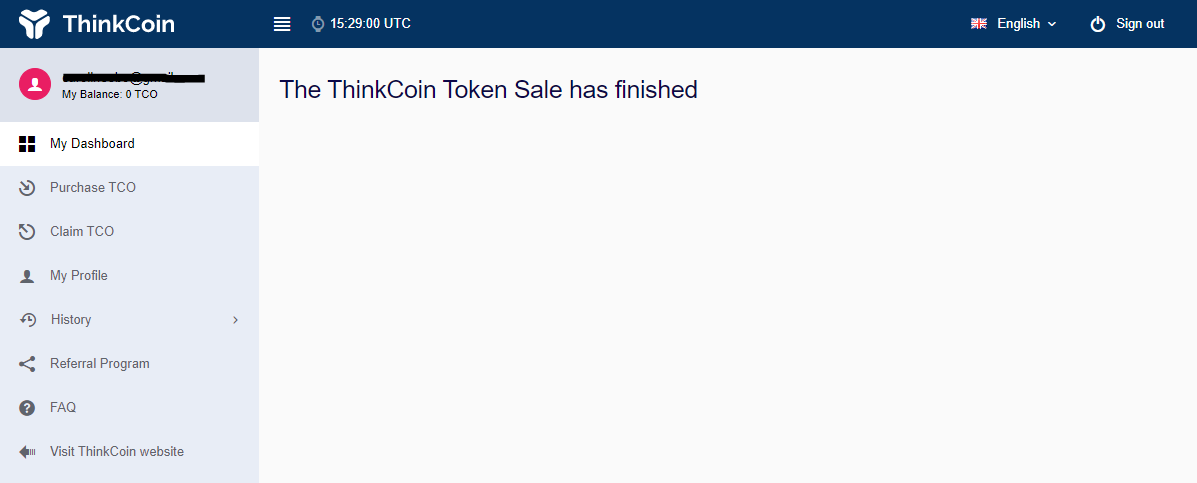
Task: Click the pink user avatar icon
Action: coord(35,84)
